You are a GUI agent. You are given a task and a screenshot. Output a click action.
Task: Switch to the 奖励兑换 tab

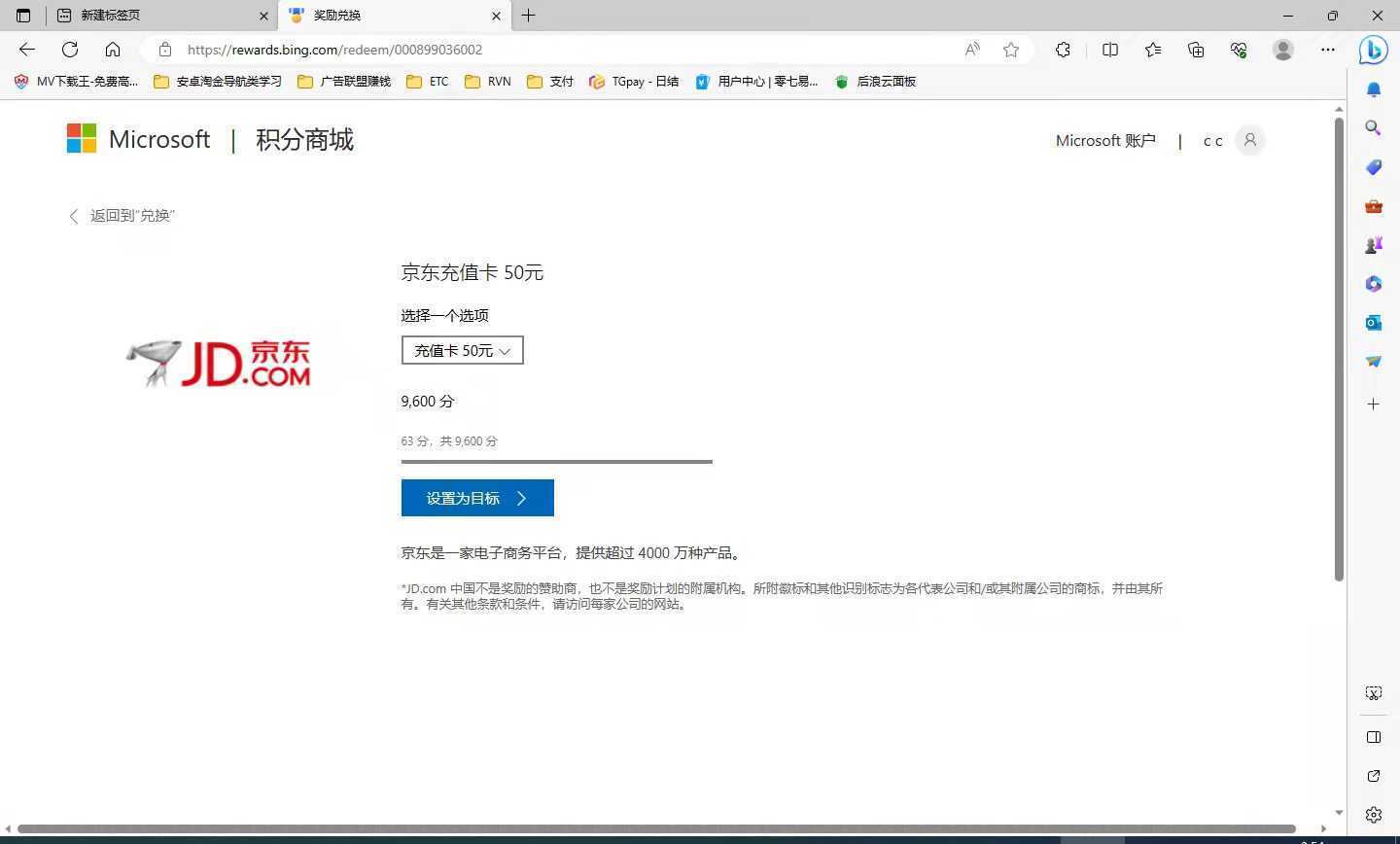click(x=337, y=16)
